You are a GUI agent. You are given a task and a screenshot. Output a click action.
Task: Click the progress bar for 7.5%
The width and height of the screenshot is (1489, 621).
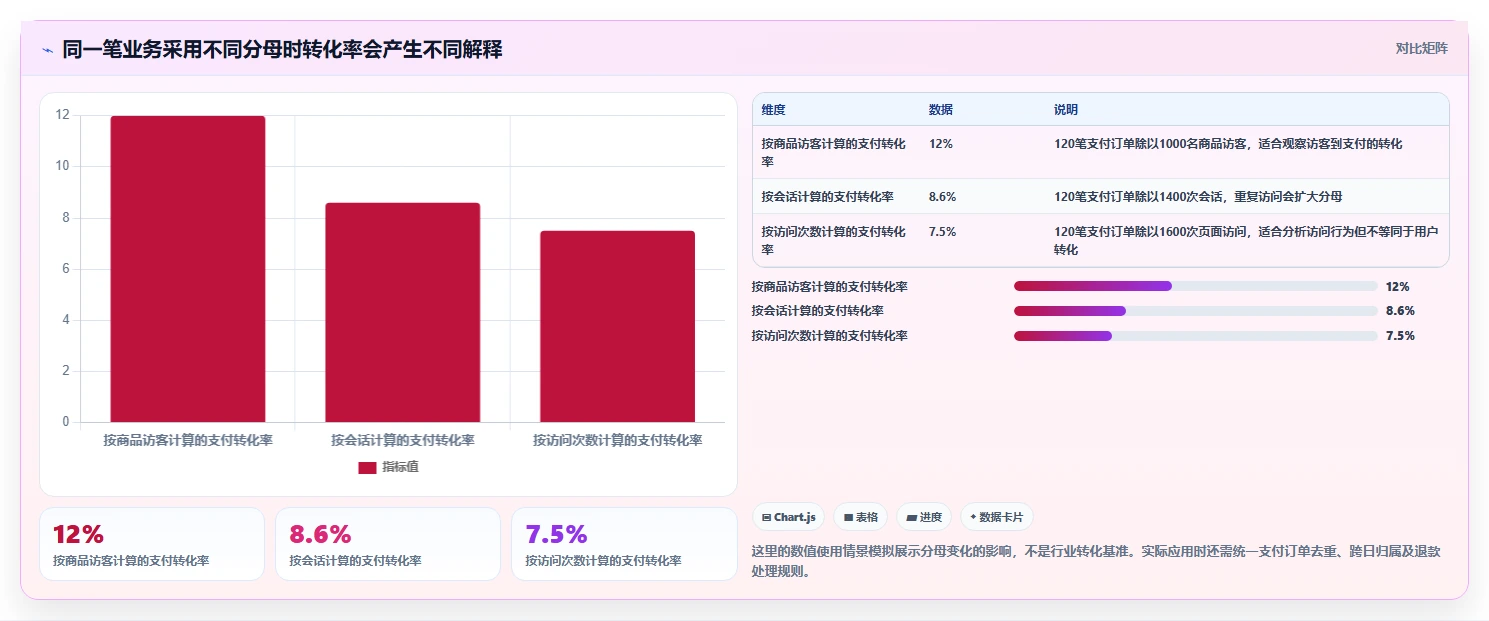point(1196,336)
